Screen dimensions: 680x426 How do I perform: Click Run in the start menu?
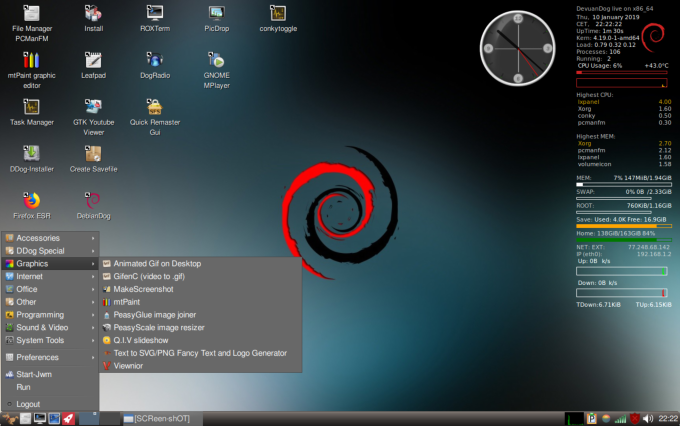tap(50, 387)
